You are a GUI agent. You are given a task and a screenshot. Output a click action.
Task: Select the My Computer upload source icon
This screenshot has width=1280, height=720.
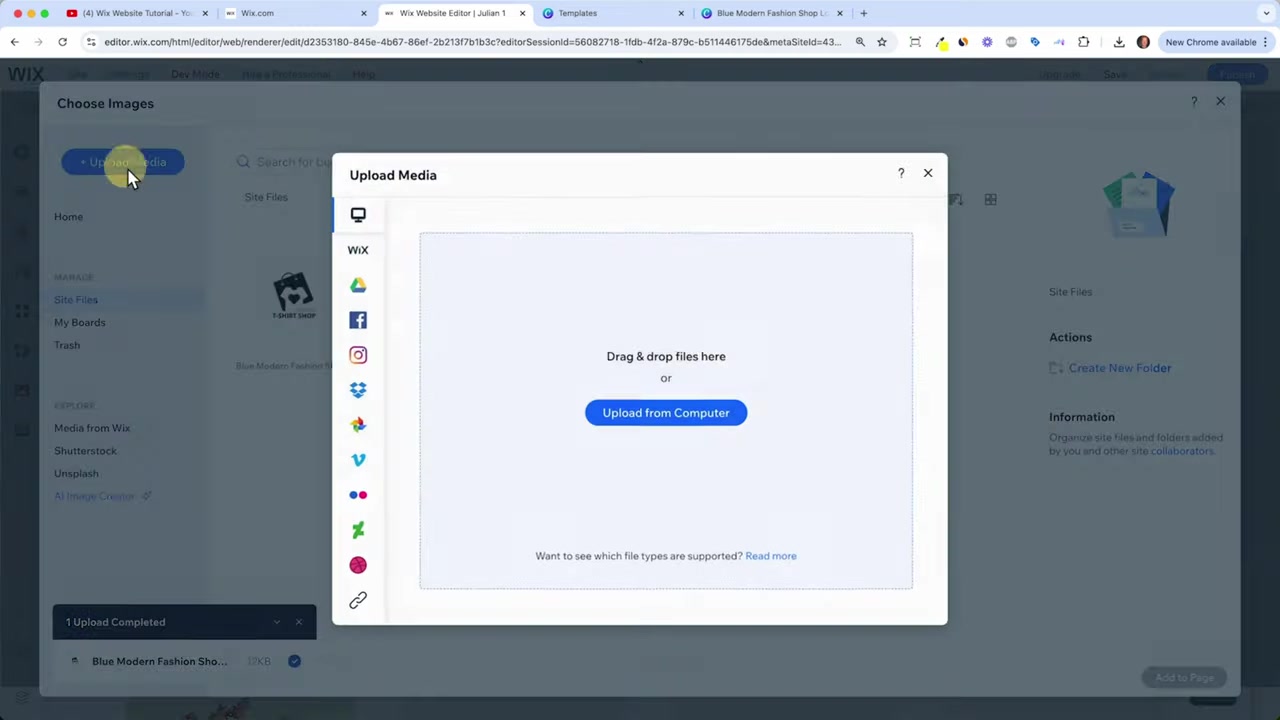pyautogui.click(x=358, y=215)
